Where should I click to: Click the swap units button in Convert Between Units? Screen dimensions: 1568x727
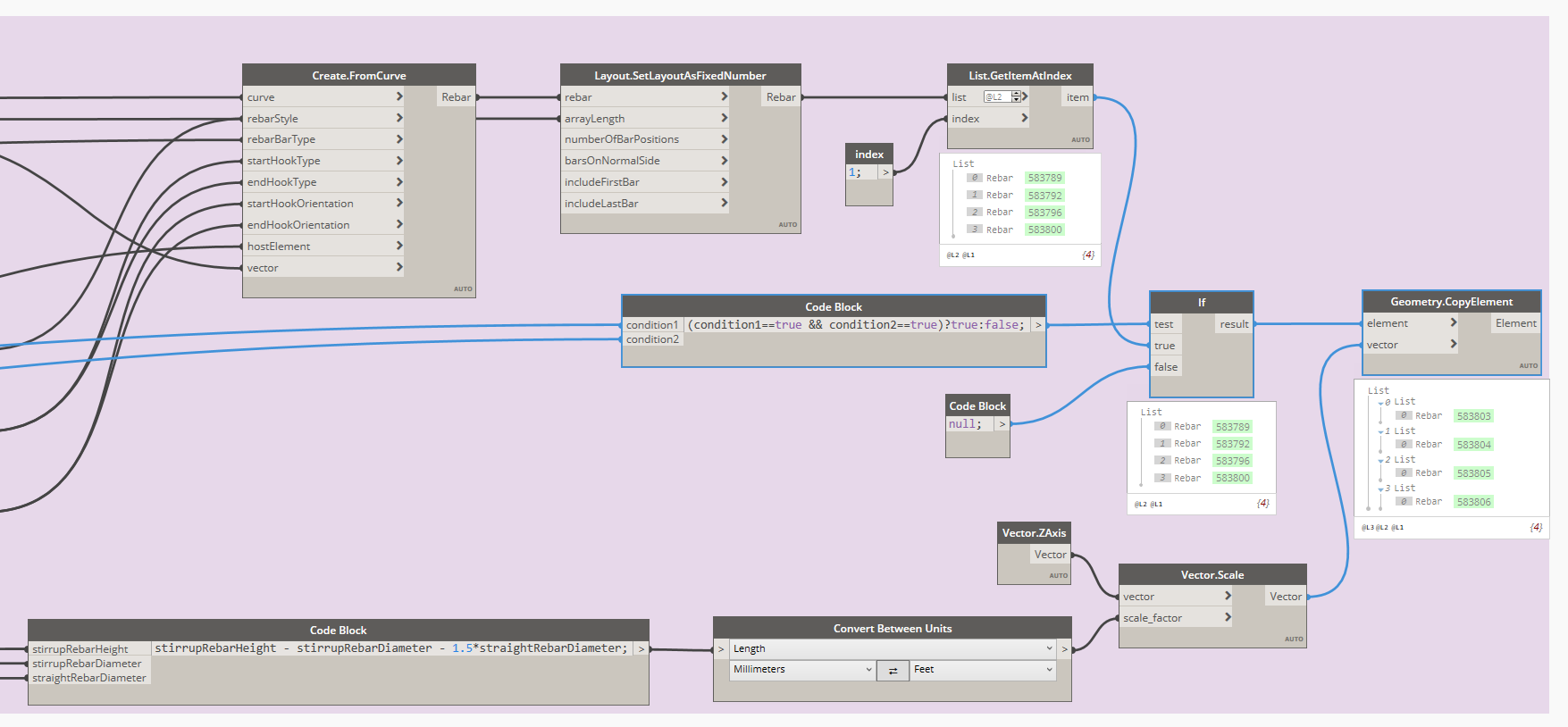(893, 671)
